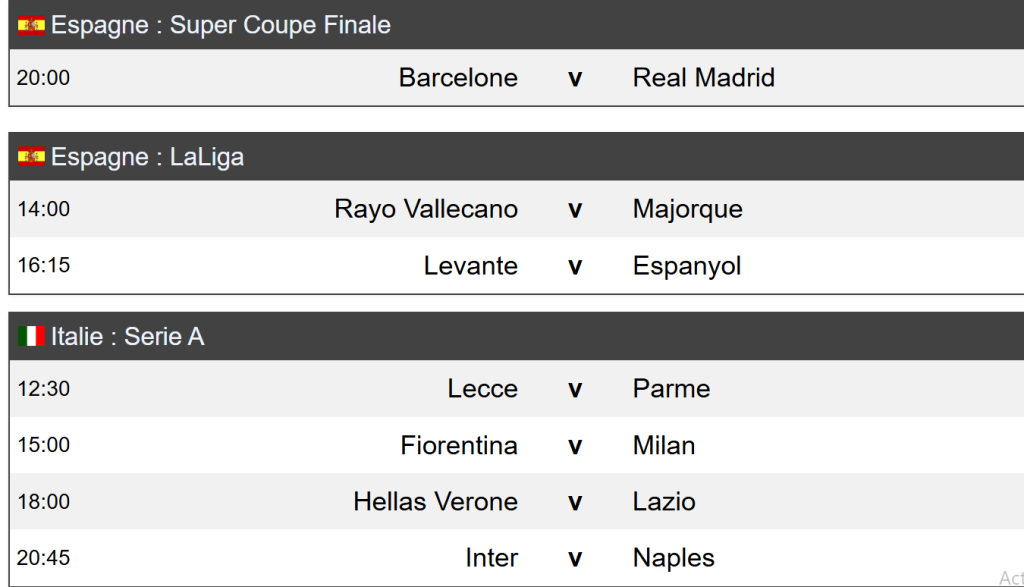Image resolution: width=1024 pixels, height=587 pixels.
Task: Open the Espagne : Super Coupe Finale header
Action: [x=221, y=26]
